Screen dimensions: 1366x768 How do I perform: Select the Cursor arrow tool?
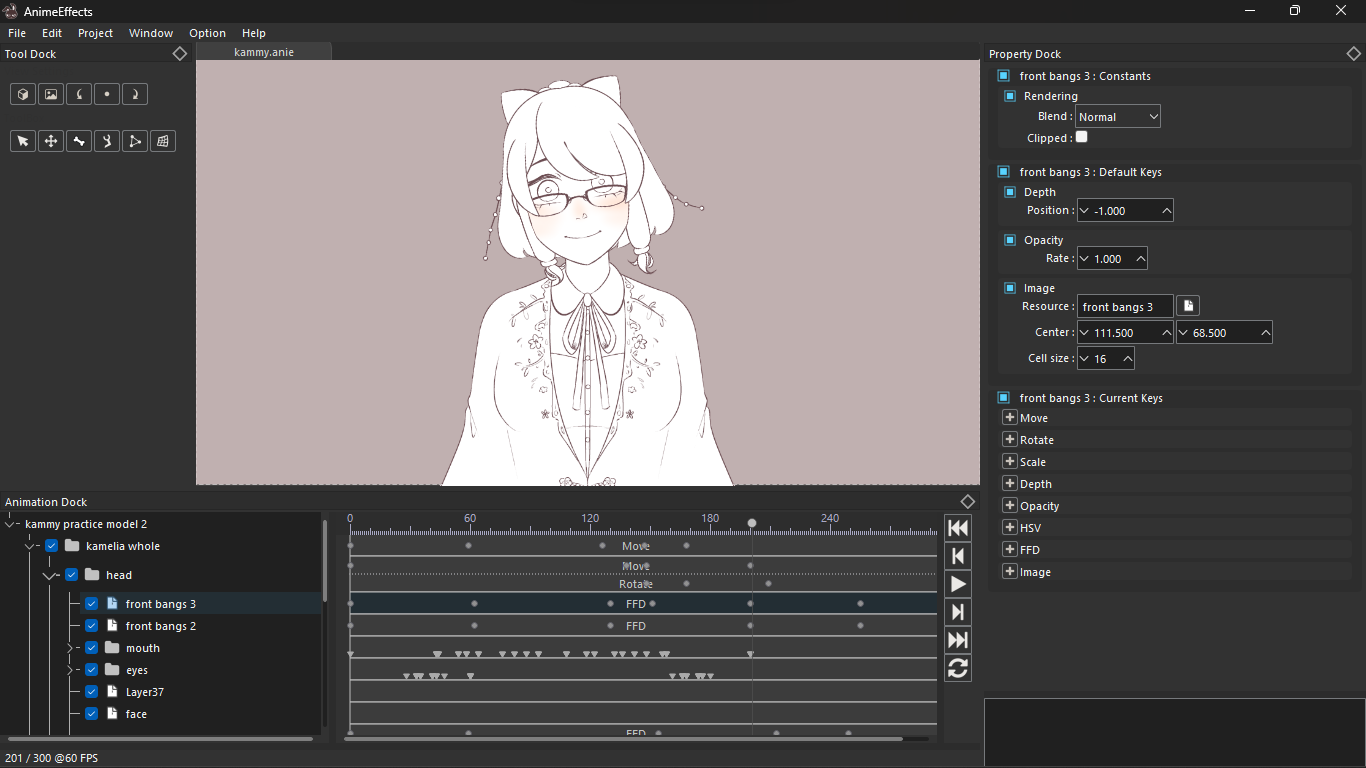[23, 141]
